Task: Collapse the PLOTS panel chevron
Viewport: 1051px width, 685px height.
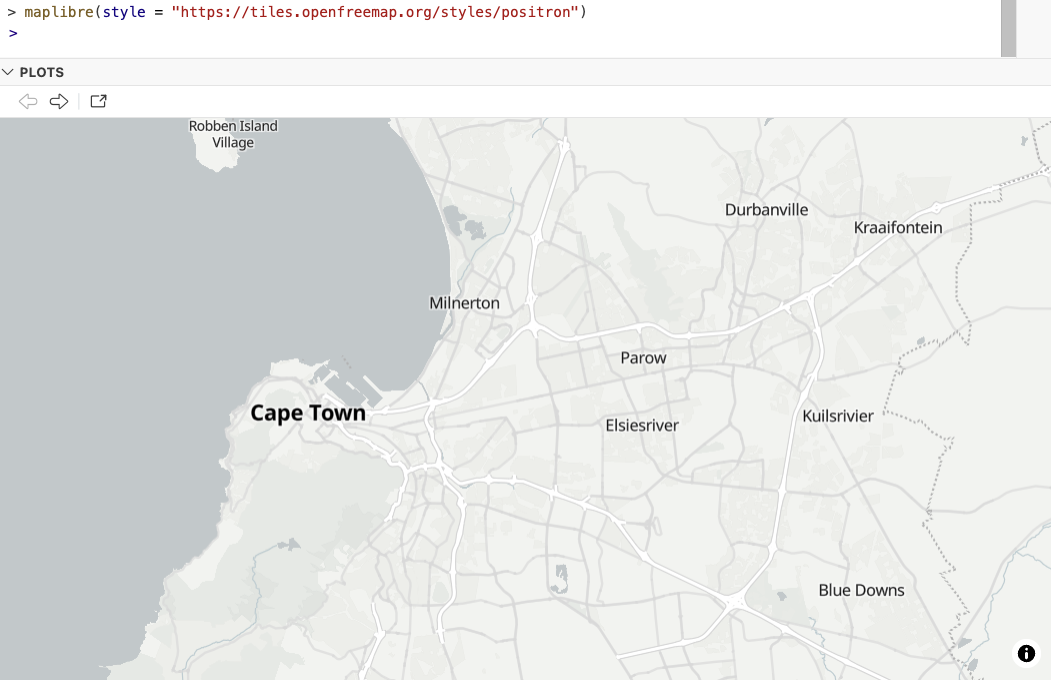Action: (x=8, y=73)
